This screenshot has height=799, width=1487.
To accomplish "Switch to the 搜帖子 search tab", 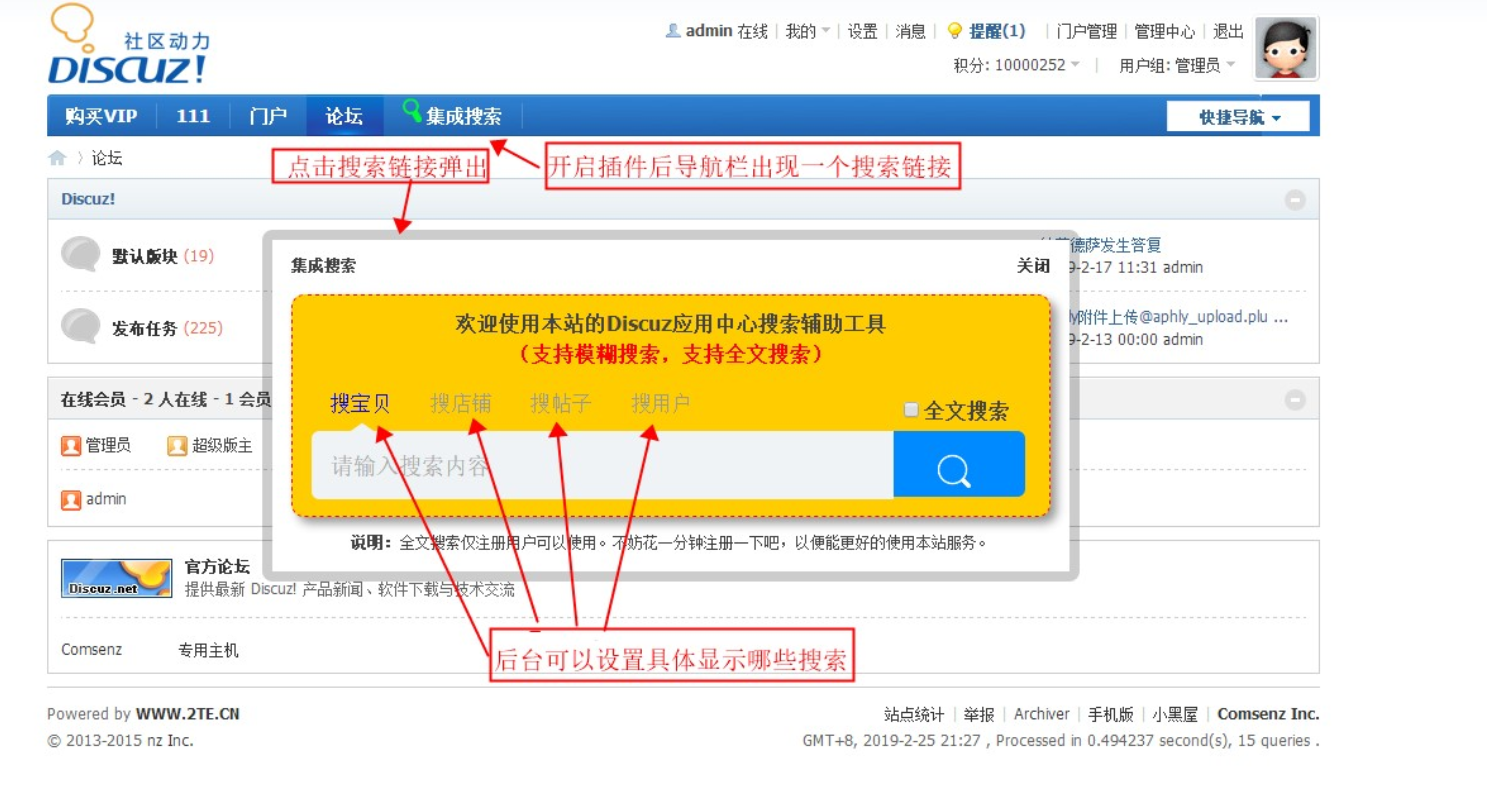I will [560, 403].
